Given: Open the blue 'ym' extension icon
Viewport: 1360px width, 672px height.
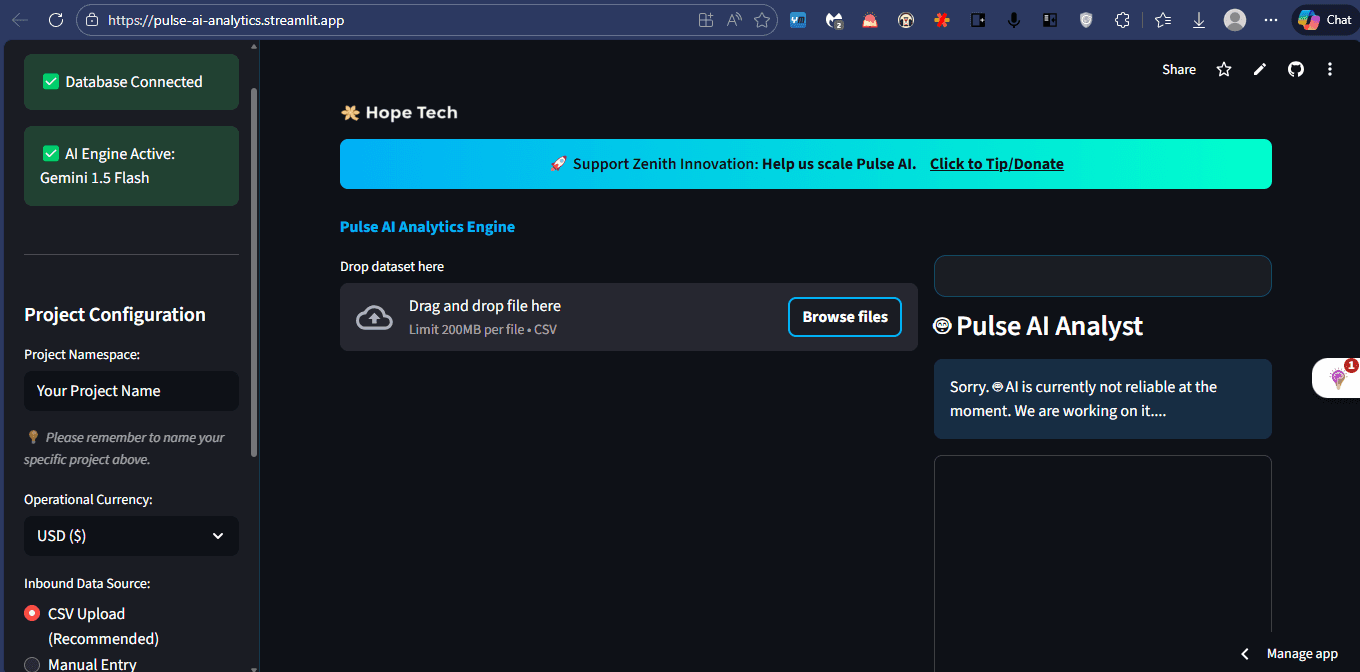Looking at the screenshot, I should coord(798,20).
